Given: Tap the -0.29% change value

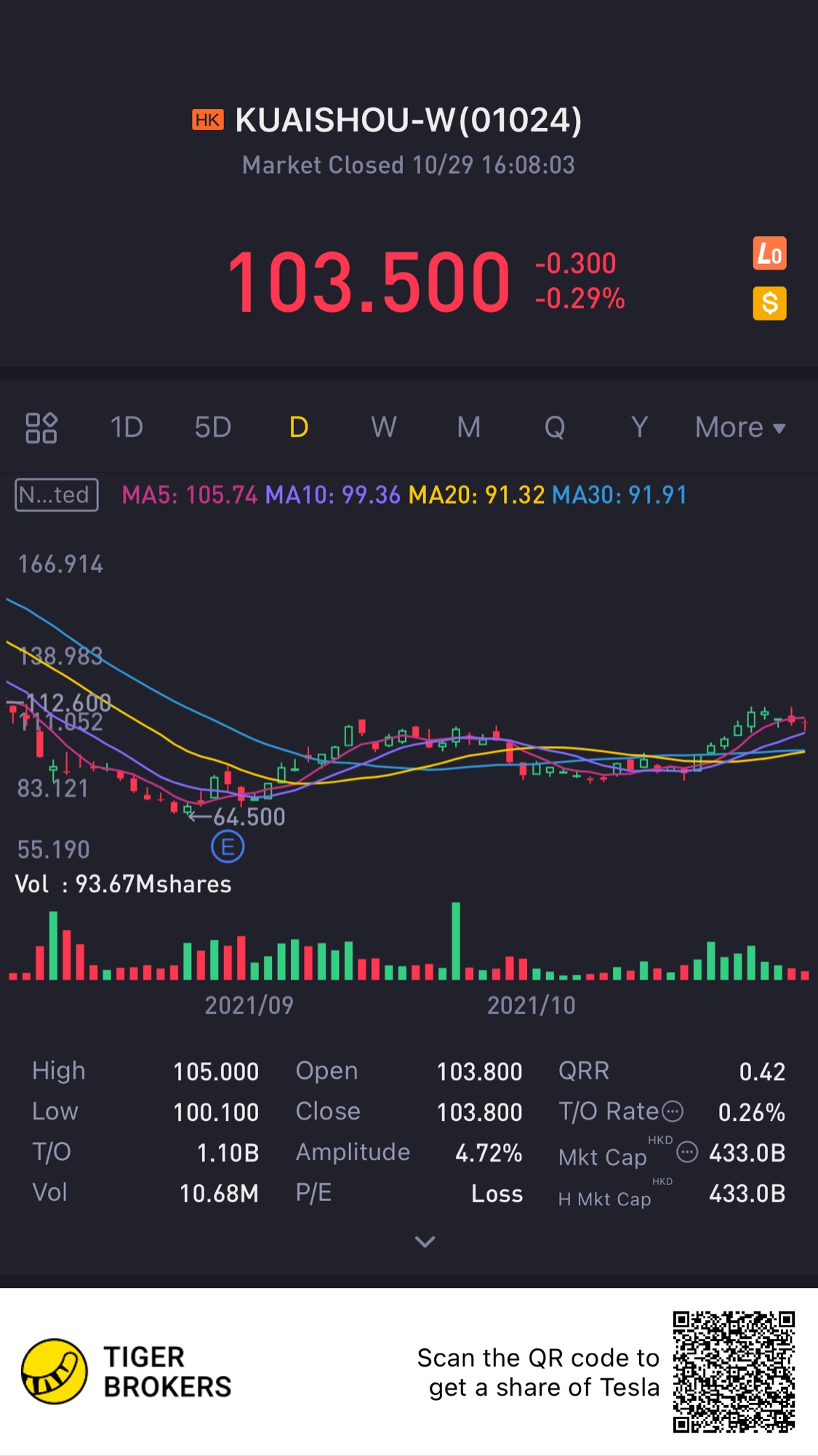Looking at the screenshot, I should (580, 299).
